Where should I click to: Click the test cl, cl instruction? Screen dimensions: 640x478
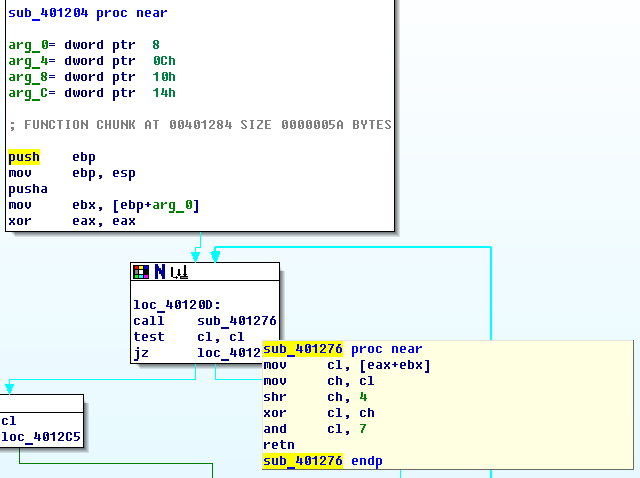tap(189, 337)
